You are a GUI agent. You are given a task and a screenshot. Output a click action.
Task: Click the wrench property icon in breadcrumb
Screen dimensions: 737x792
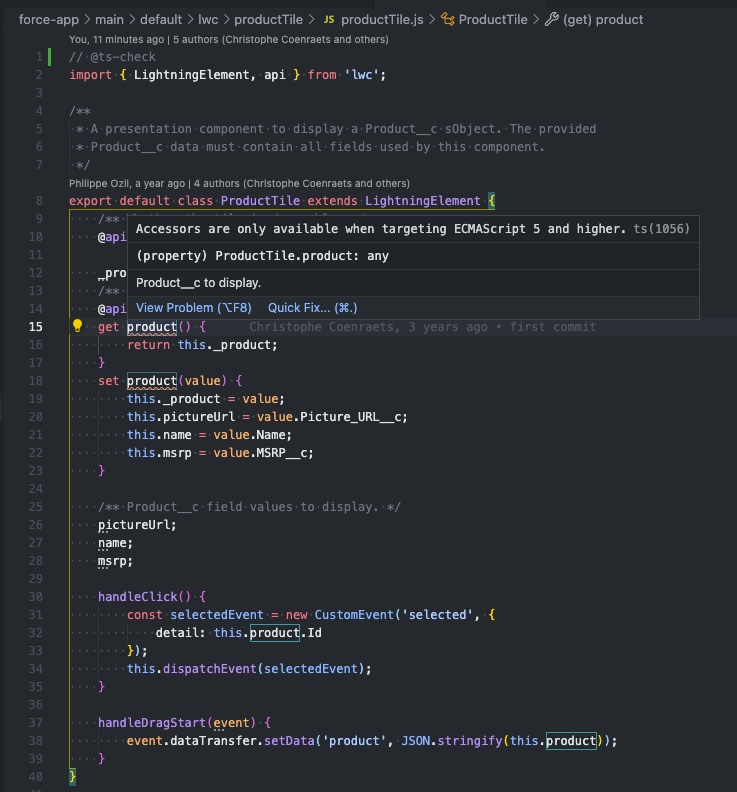click(552, 20)
